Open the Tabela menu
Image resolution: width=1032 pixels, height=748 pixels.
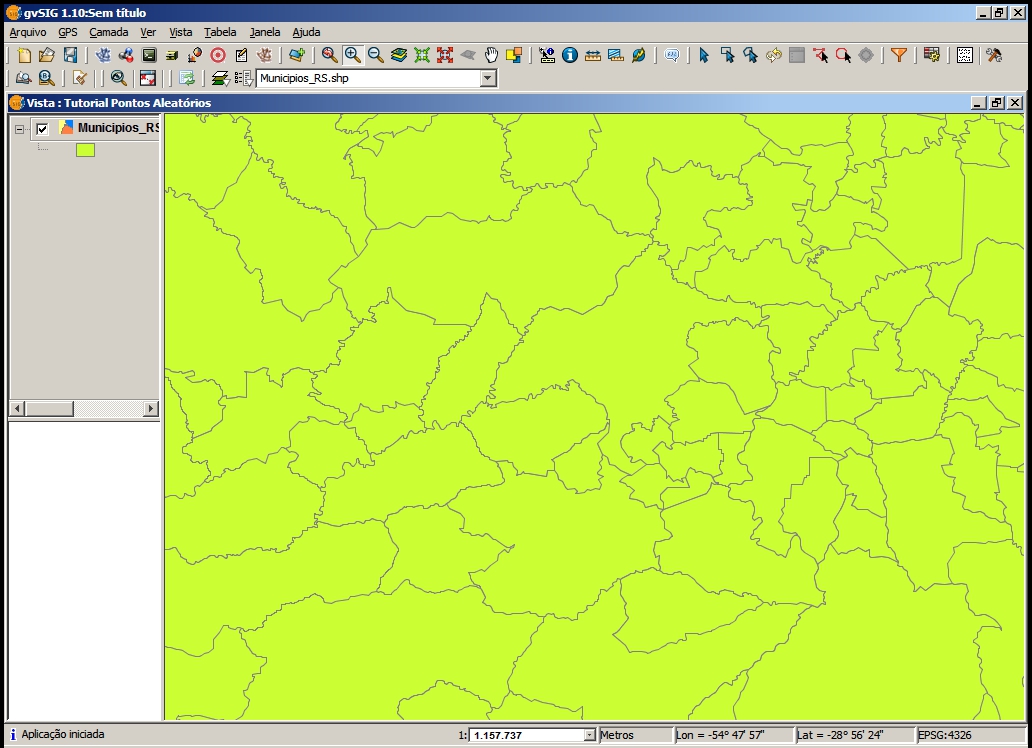(220, 32)
